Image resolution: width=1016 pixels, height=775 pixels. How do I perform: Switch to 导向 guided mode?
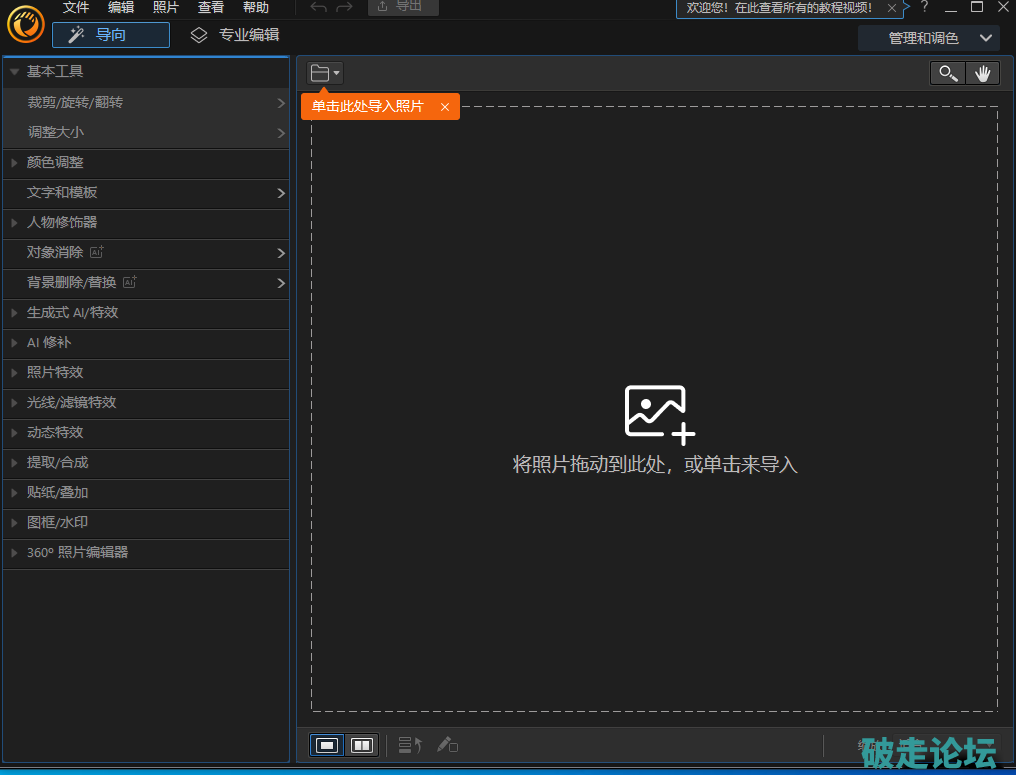[111, 35]
